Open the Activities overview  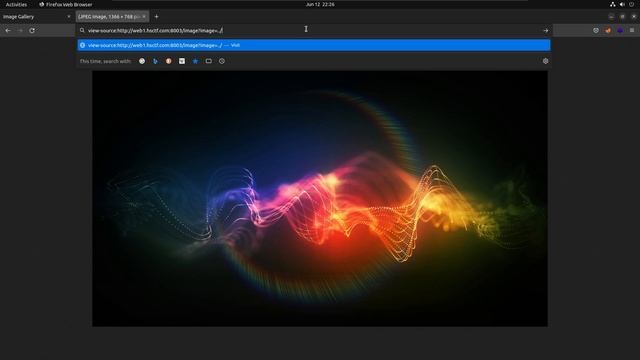click(16, 4)
